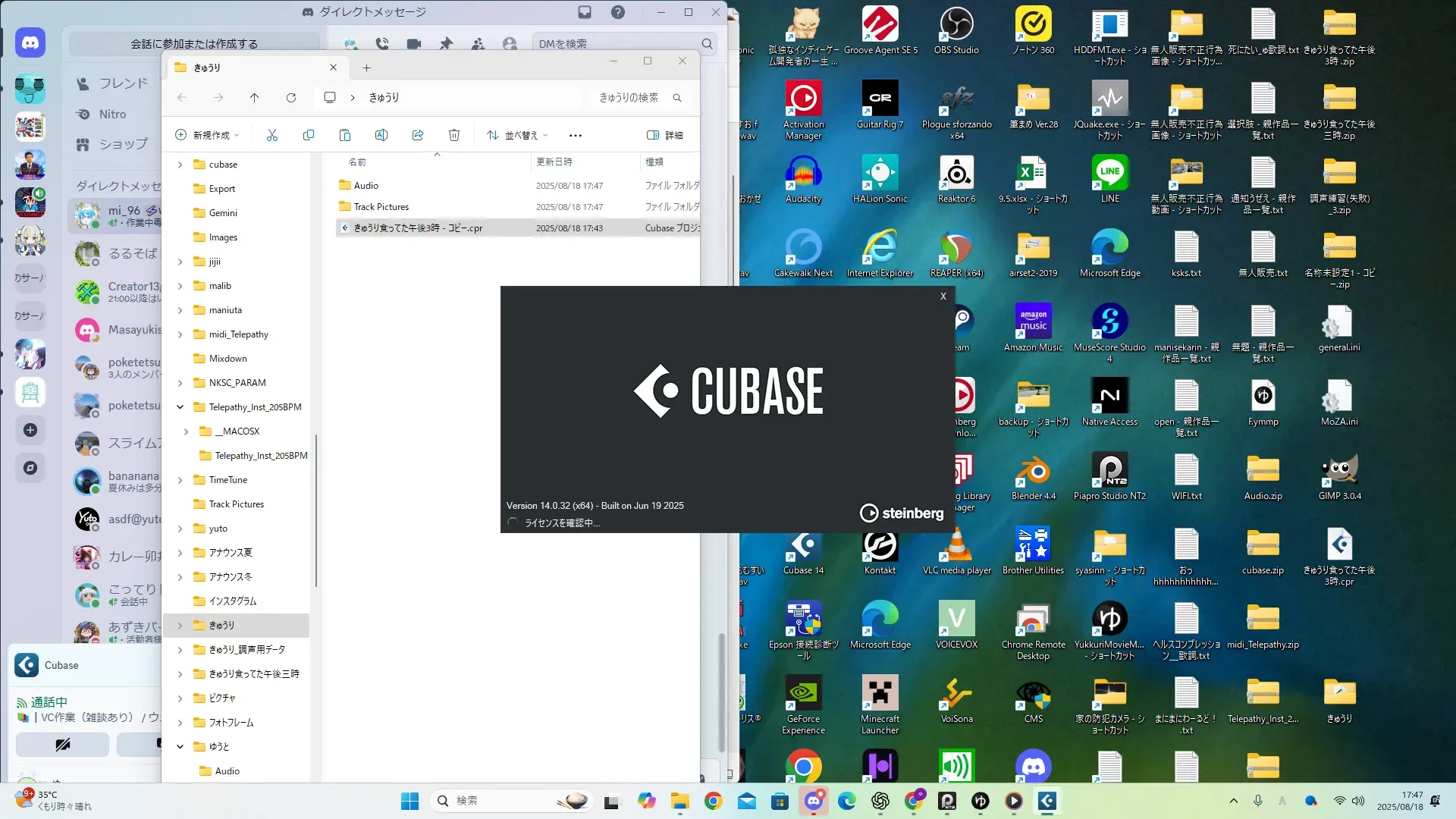Open the 並べ替え sort dropdown
Viewport: 1456px width, 819px height.
click(x=517, y=135)
